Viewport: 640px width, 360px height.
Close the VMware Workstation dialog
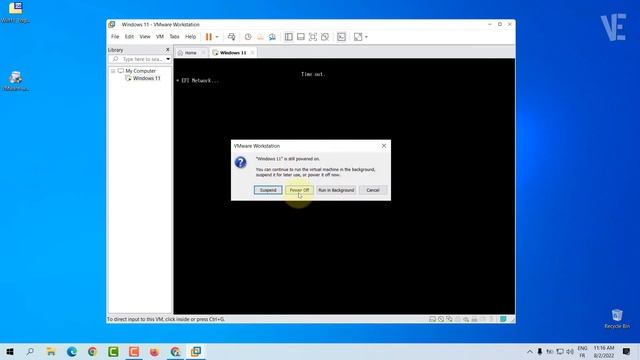coord(384,146)
